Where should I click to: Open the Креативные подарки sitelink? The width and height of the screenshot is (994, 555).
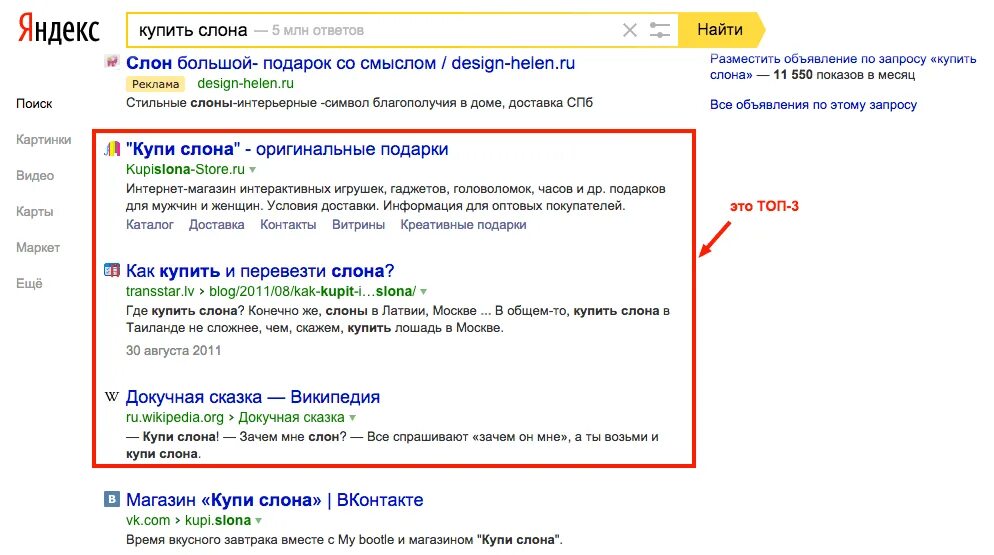coord(463,225)
